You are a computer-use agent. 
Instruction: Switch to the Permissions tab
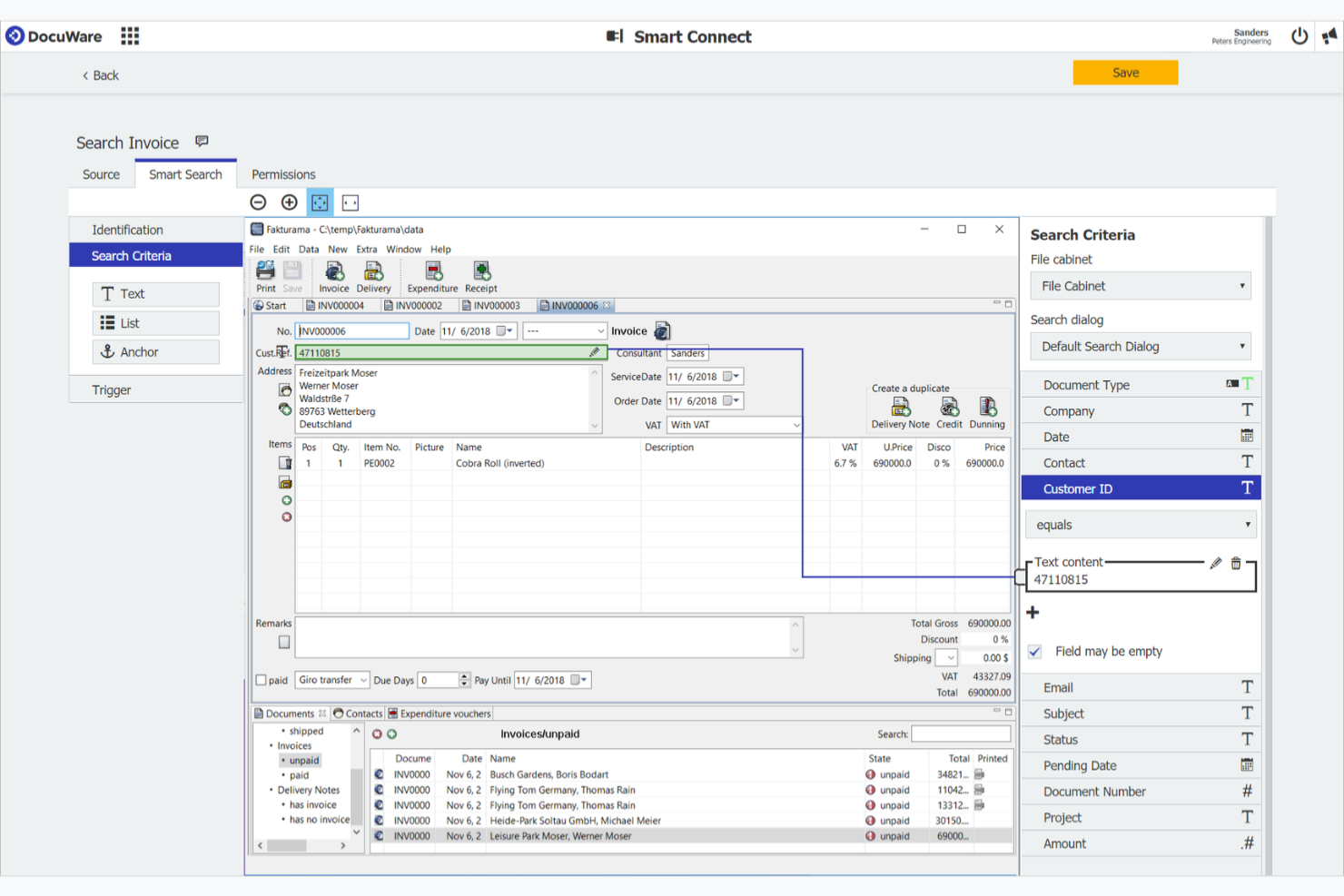pos(282,174)
